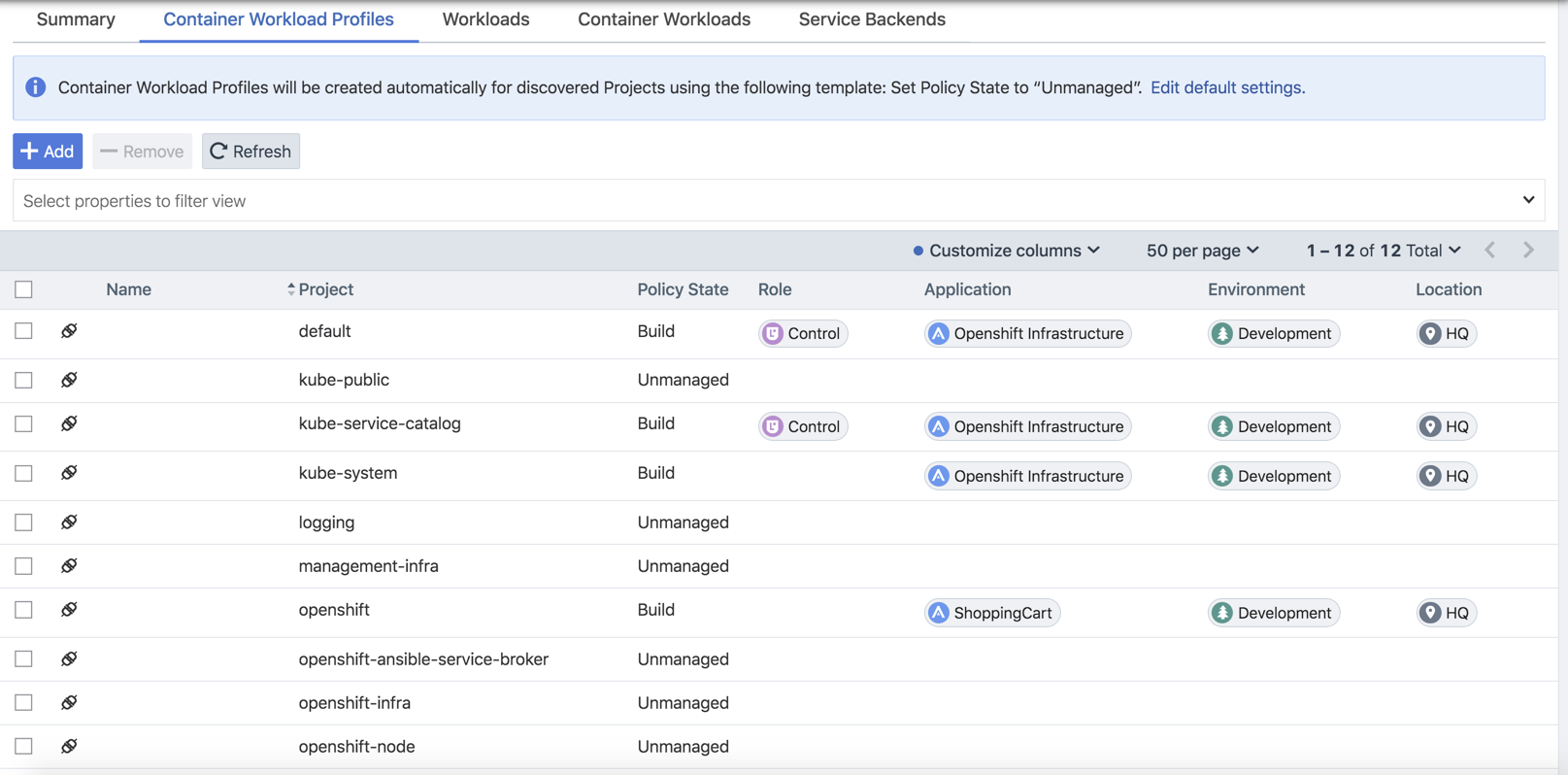Screen dimensions: 1568x775
Task: Sort the table by Project column
Action: tap(324, 289)
